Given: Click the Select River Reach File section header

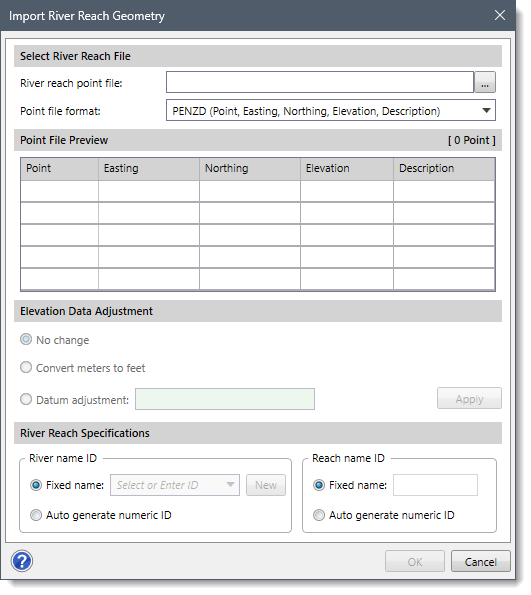Looking at the screenshot, I should 258,56.
